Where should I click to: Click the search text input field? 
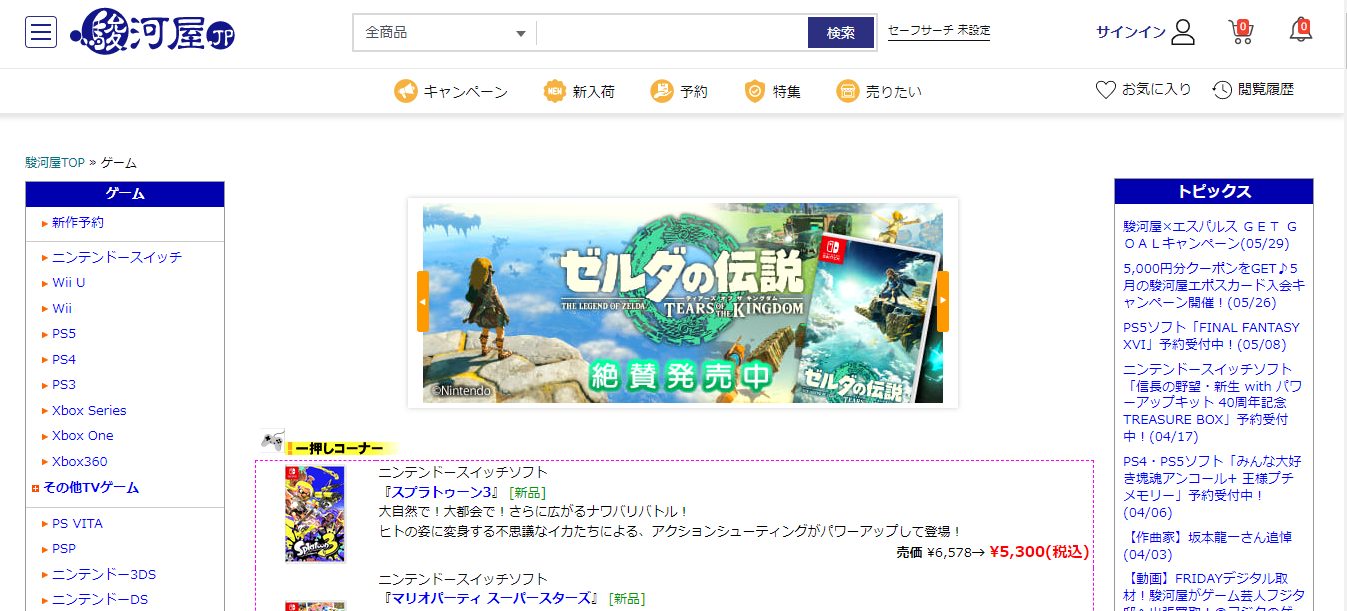[671, 33]
